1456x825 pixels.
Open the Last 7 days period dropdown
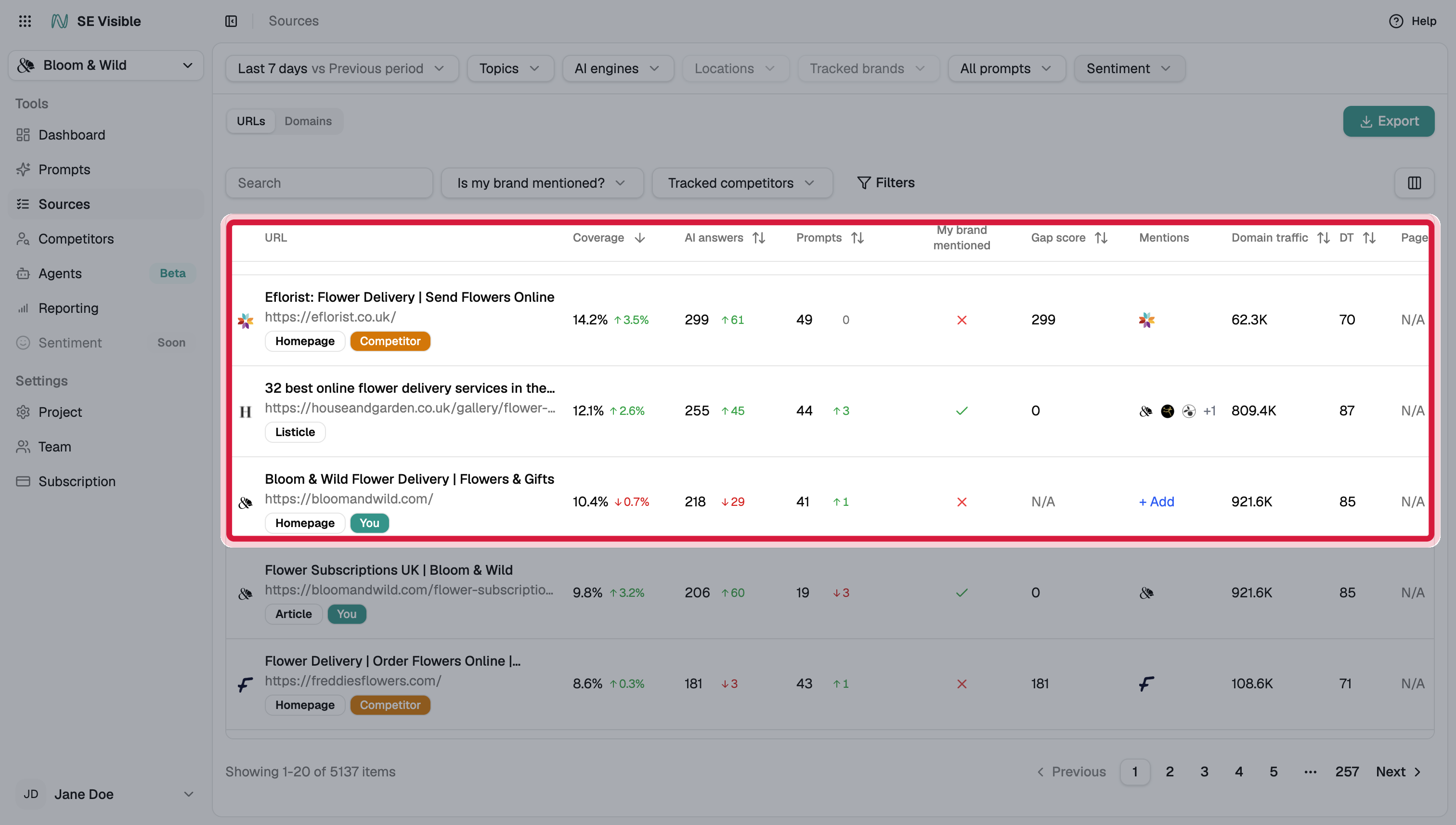tap(342, 68)
